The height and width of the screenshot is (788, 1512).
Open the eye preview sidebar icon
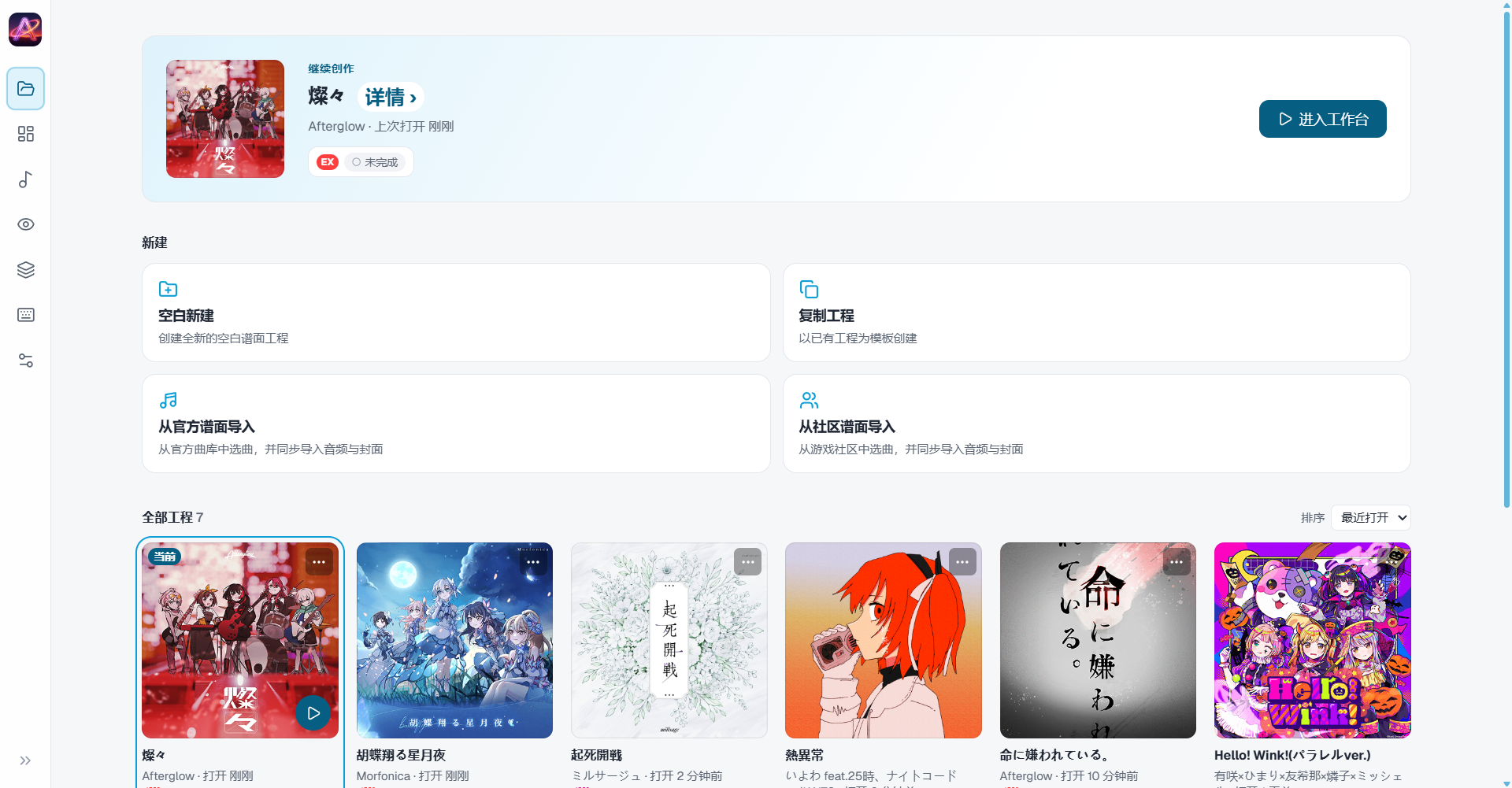25,224
